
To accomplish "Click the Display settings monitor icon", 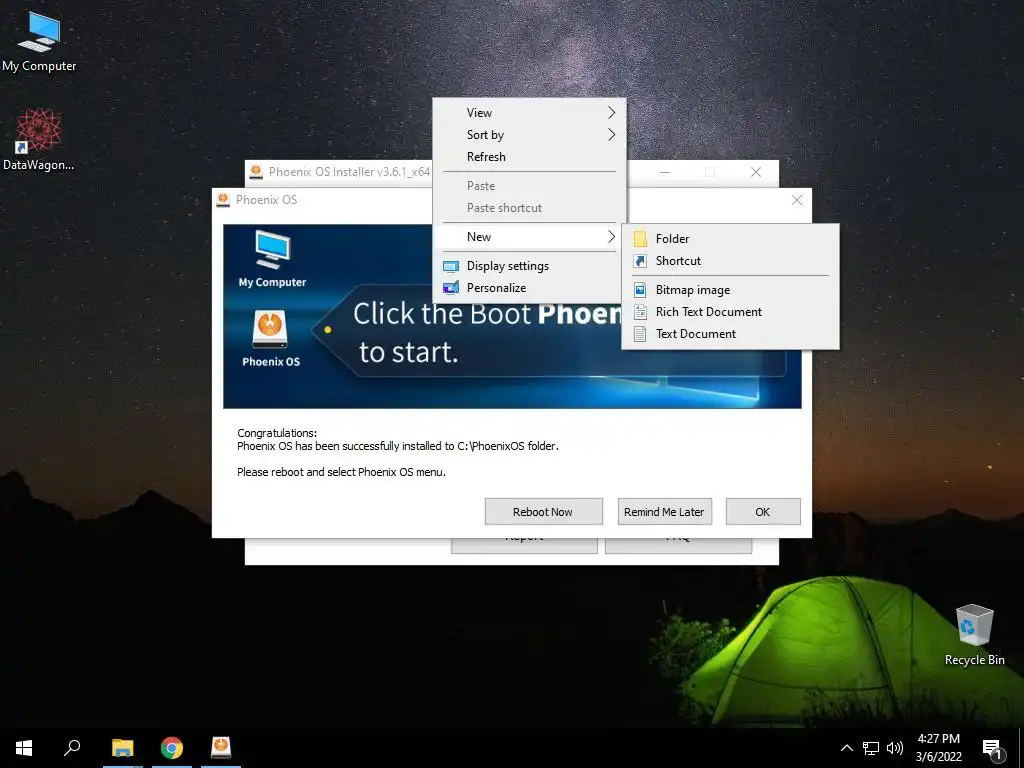I will point(451,266).
